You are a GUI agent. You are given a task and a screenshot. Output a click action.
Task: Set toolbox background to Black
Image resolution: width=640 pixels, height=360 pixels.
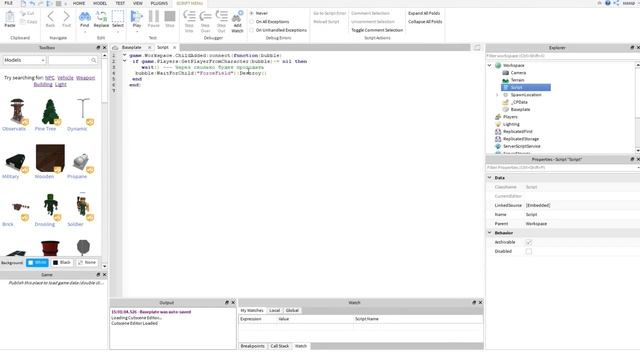click(62, 262)
